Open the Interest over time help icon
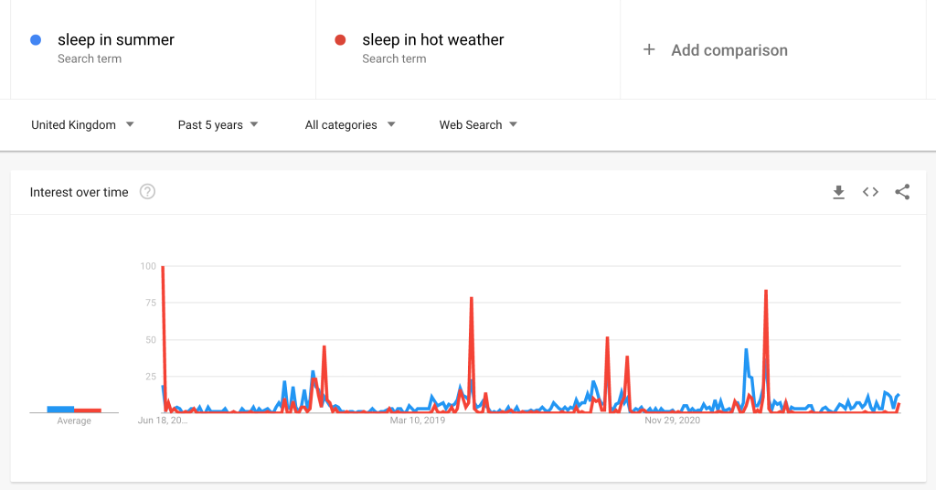This screenshot has height=490, width=936. [x=147, y=192]
